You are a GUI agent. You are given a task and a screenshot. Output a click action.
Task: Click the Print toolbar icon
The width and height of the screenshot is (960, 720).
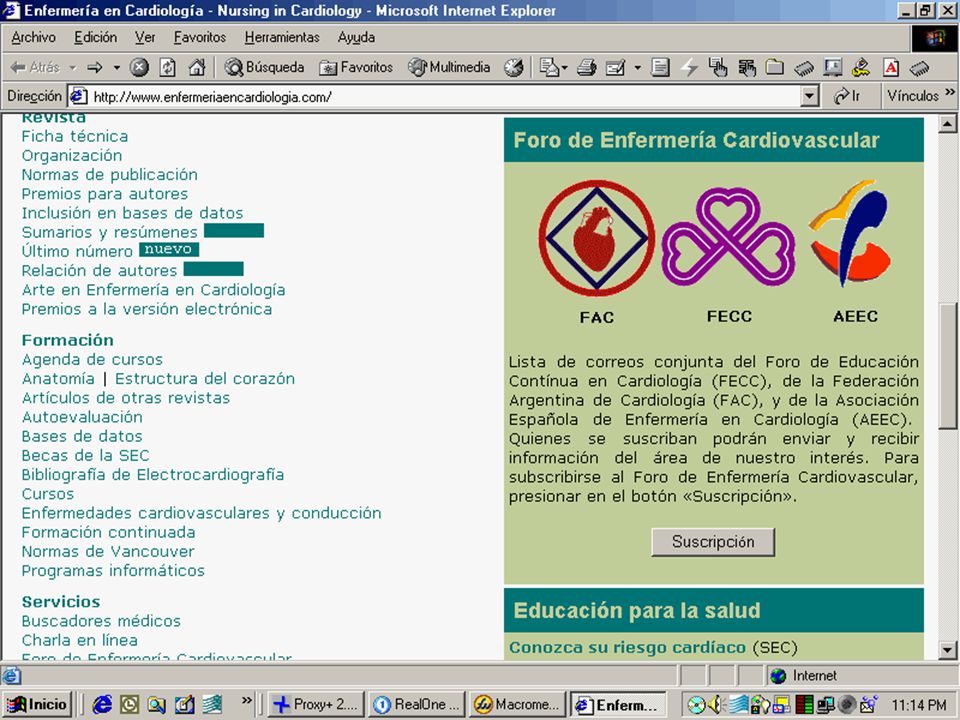point(586,67)
